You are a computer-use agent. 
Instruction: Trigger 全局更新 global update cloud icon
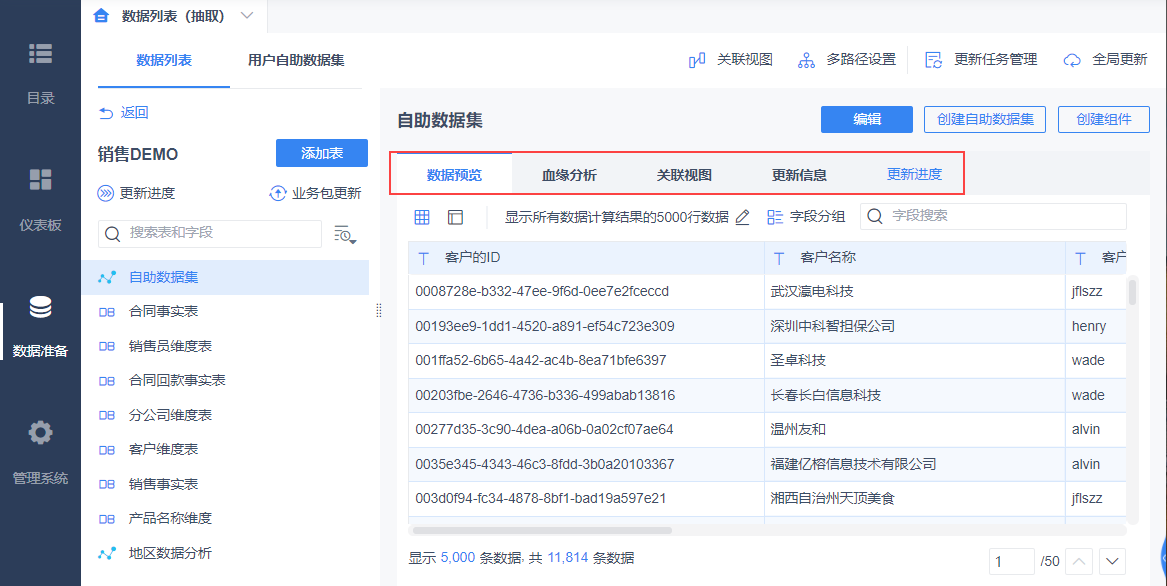[x=1072, y=60]
